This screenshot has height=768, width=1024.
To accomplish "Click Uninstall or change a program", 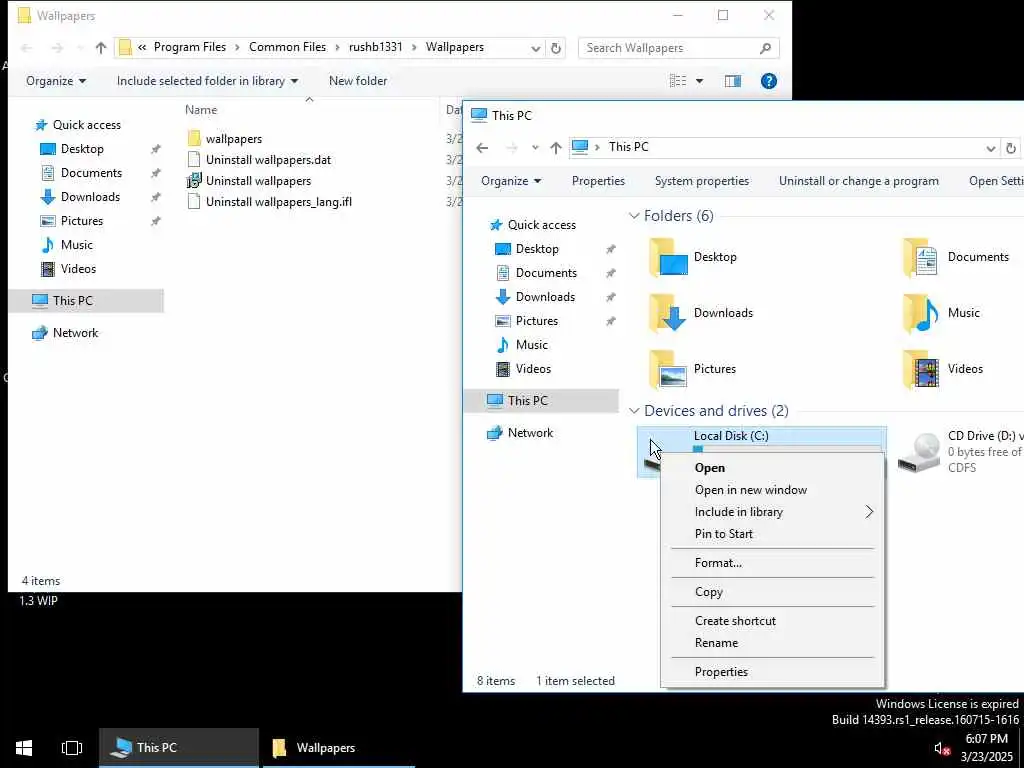I will 859,181.
